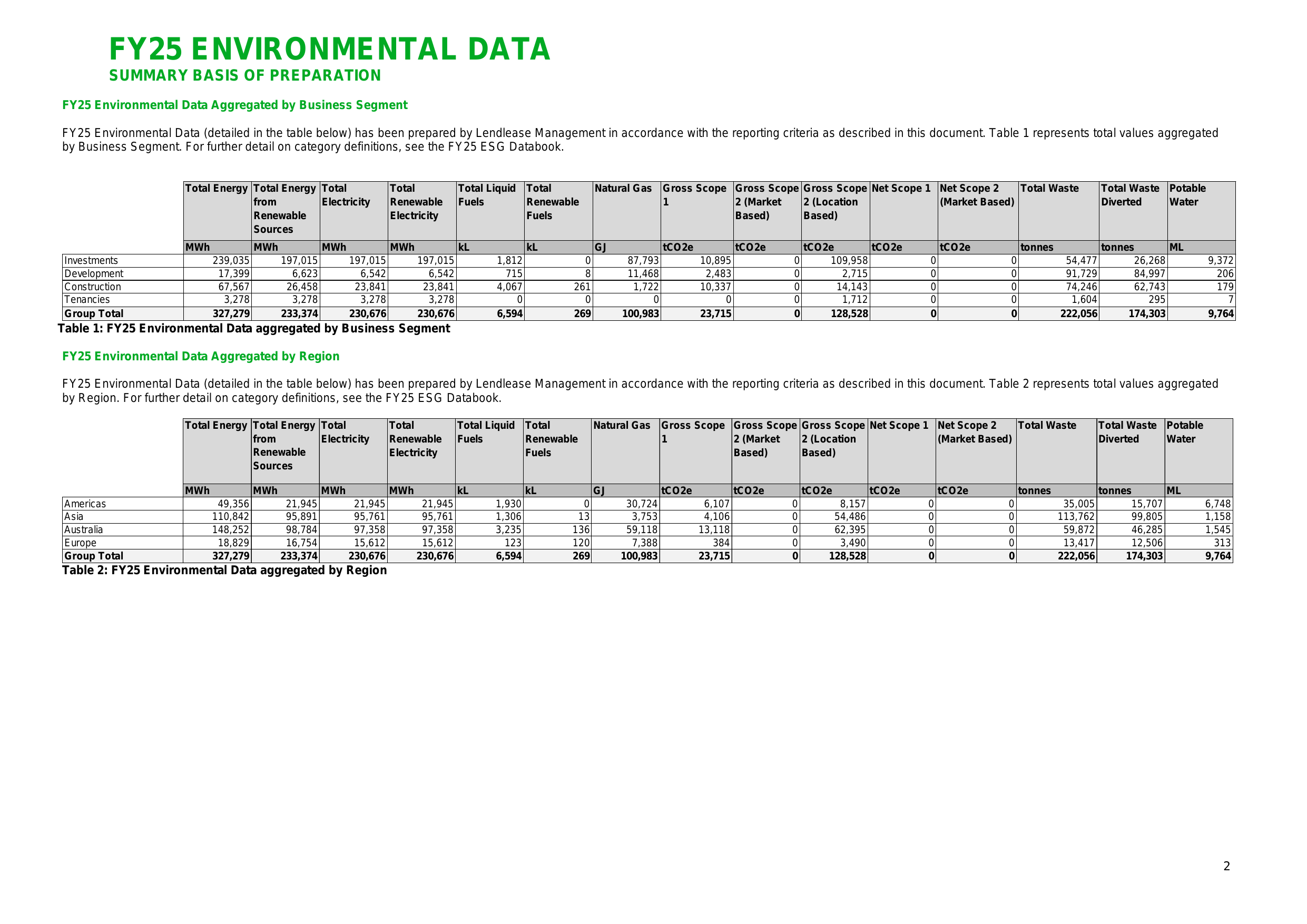1307x924 pixels.
Task: Click "Group Total" row label in Table 2
Action: (93, 556)
